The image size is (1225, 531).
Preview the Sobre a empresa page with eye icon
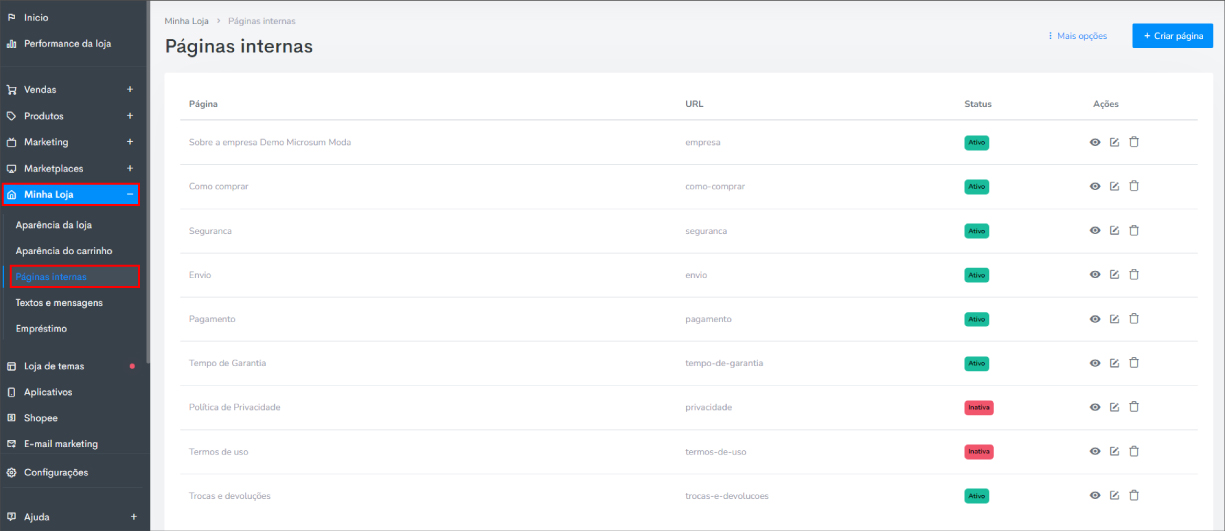pos(1095,142)
